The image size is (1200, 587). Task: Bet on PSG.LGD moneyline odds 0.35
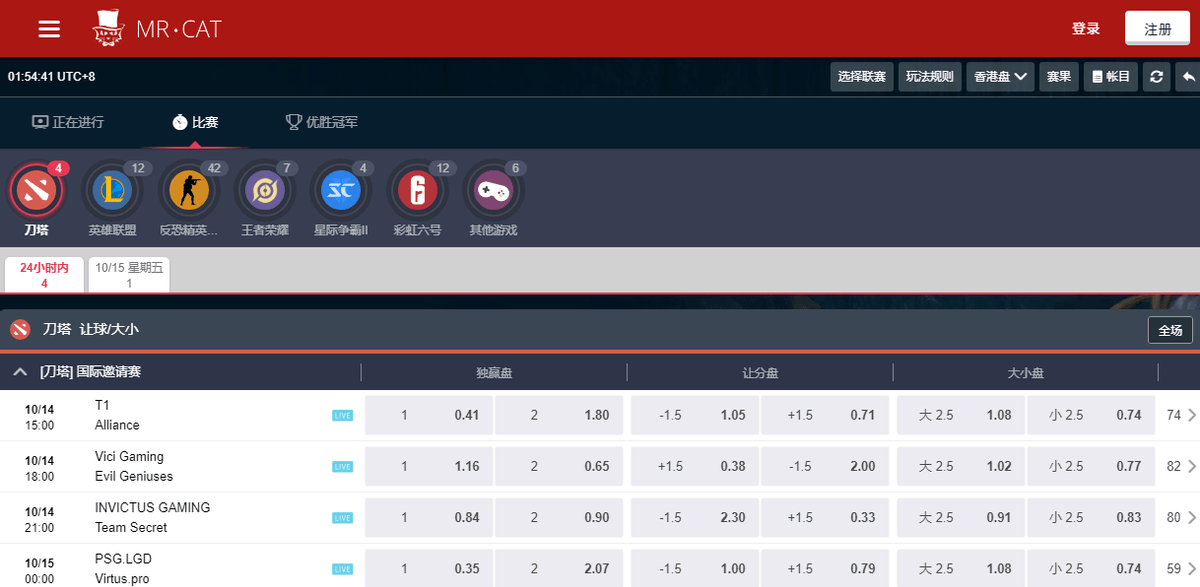(428, 568)
